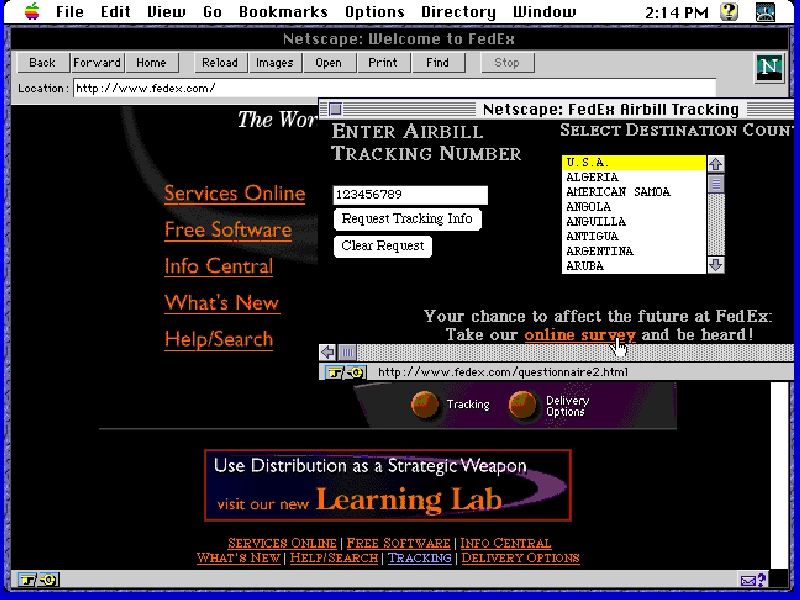Screen dimensions: 800x600
Task: Click the Learning Lab banner
Action: [x=388, y=485]
